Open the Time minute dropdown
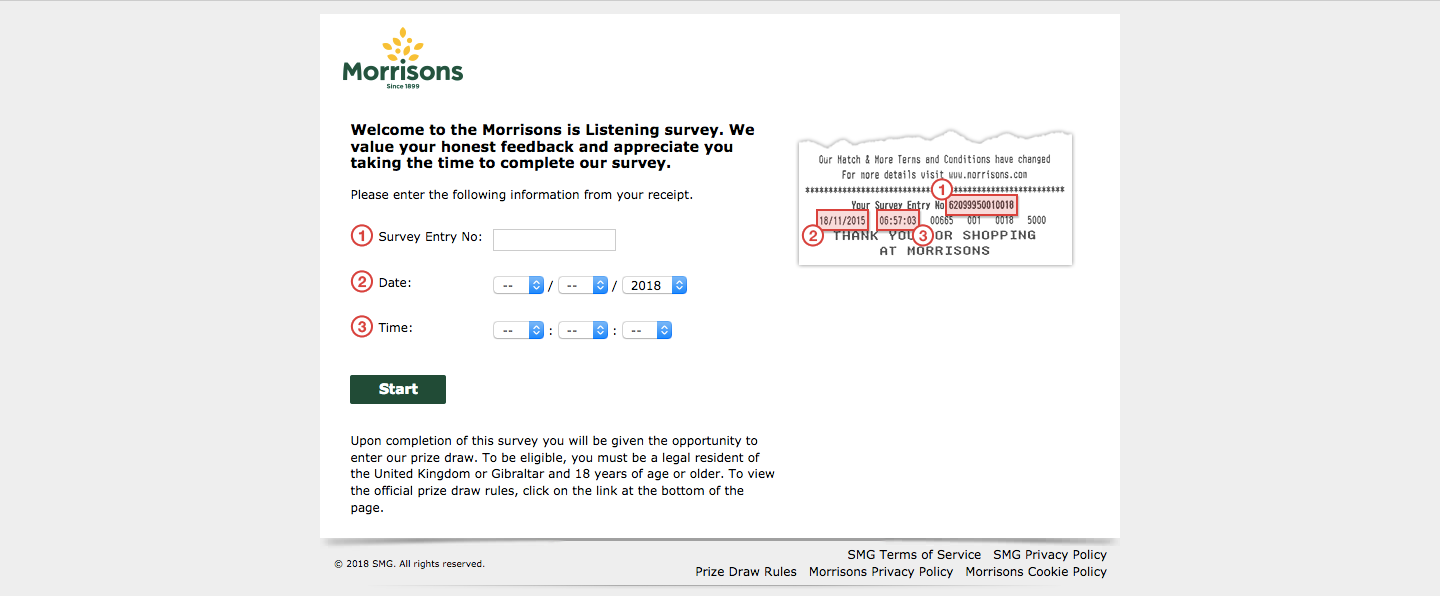The width and height of the screenshot is (1440, 596). point(583,330)
